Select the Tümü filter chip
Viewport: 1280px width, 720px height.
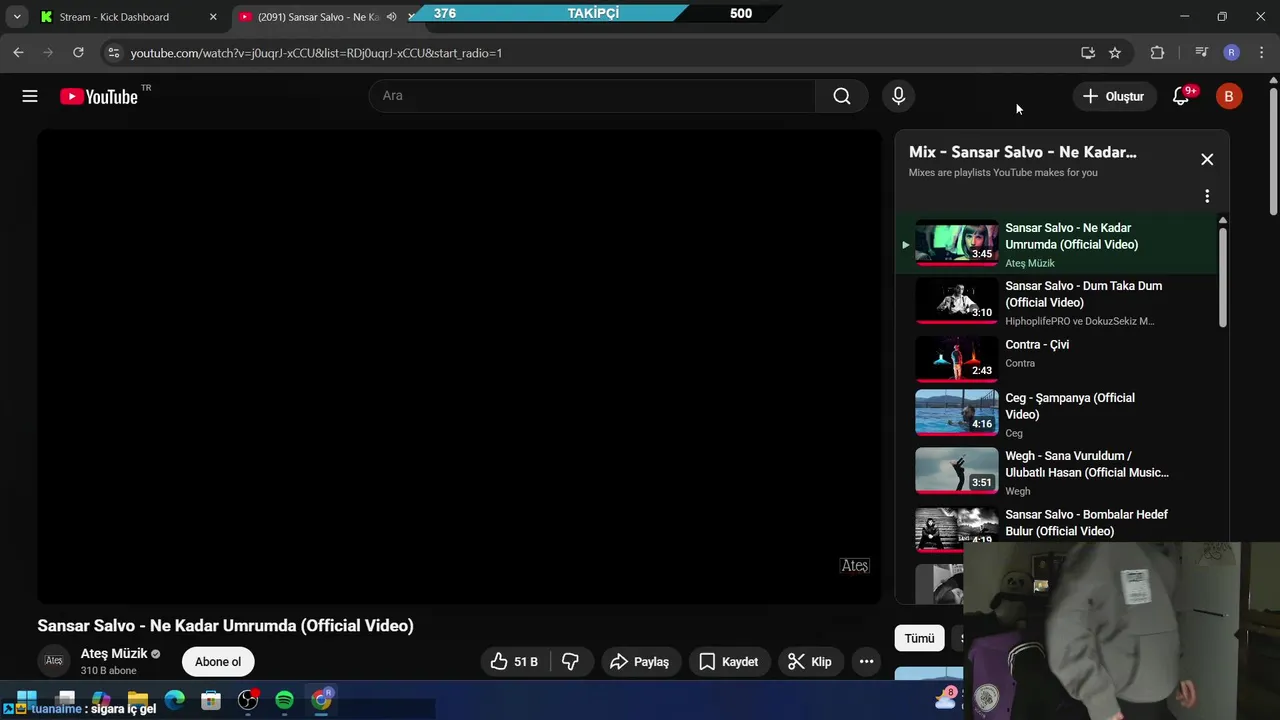pos(919,638)
